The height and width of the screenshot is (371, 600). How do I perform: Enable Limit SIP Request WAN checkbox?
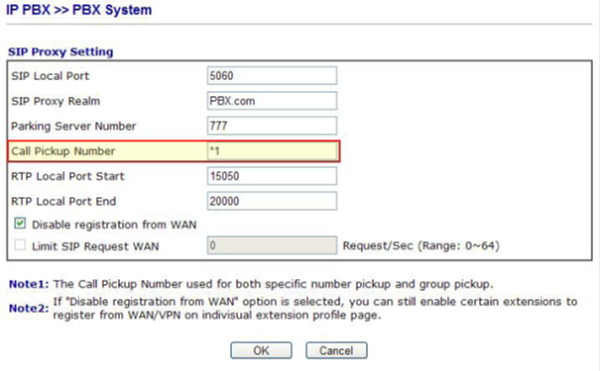[20, 245]
